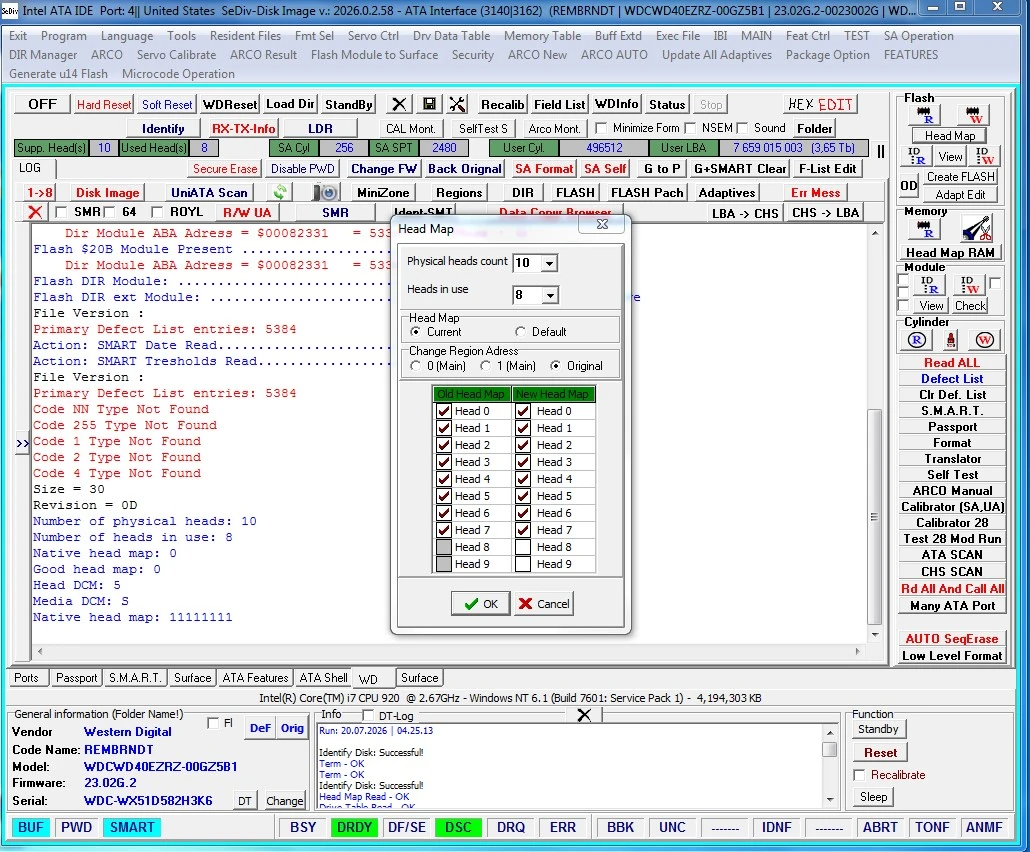Viewport: 1030px width, 852px height.
Task: Click the Flash ID read icon
Action: coord(916,156)
